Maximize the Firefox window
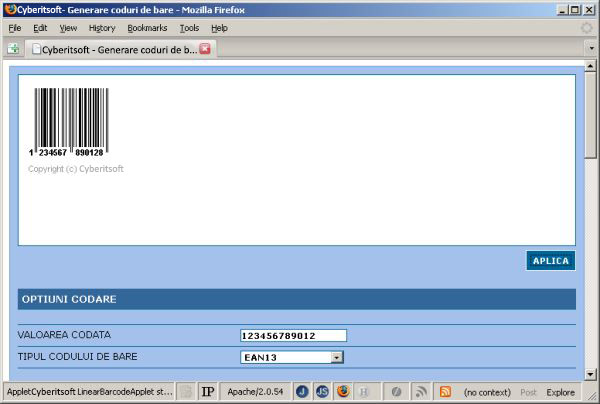 (x=575, y=10)
